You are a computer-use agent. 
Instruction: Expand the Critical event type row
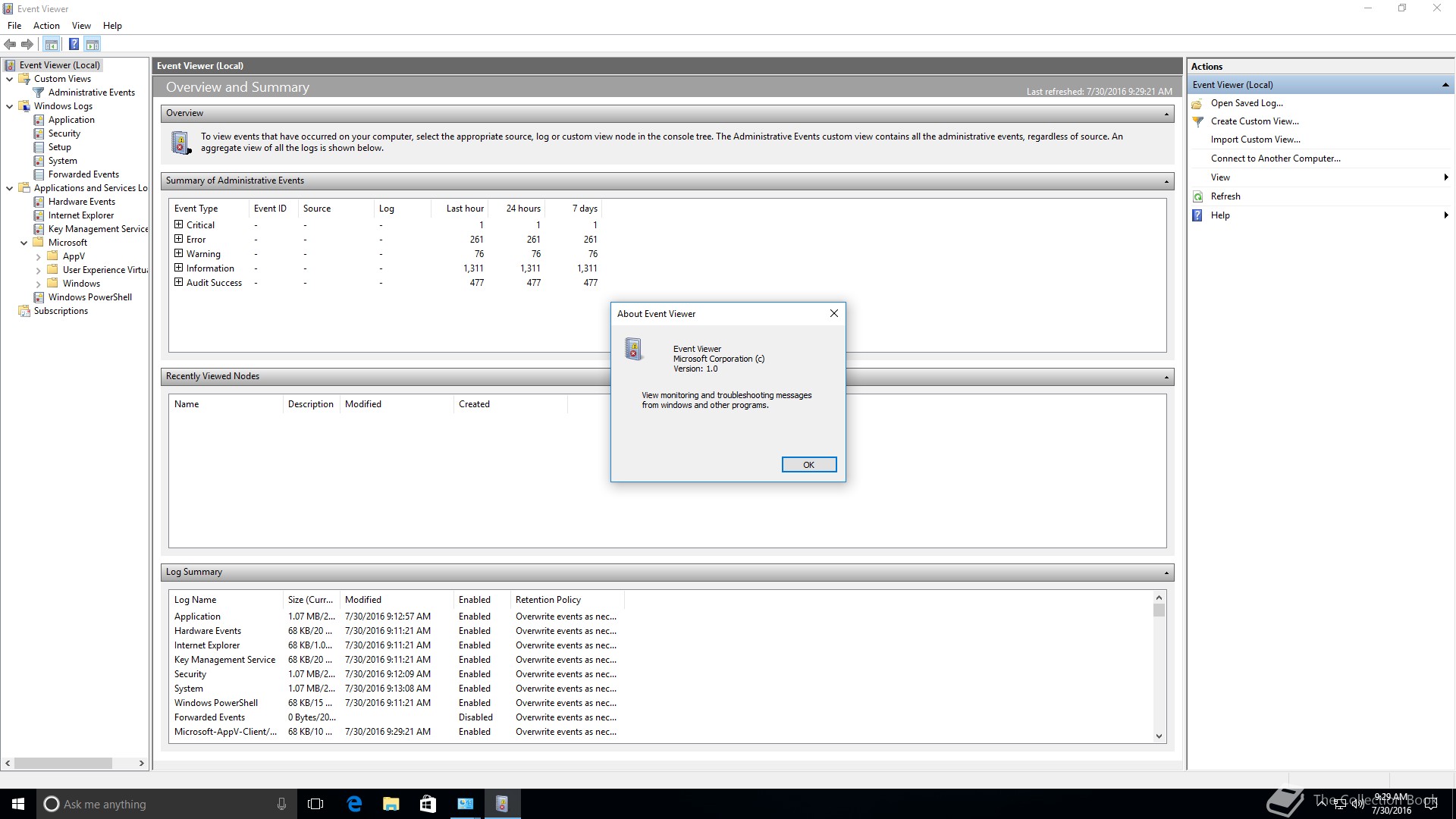178,224
